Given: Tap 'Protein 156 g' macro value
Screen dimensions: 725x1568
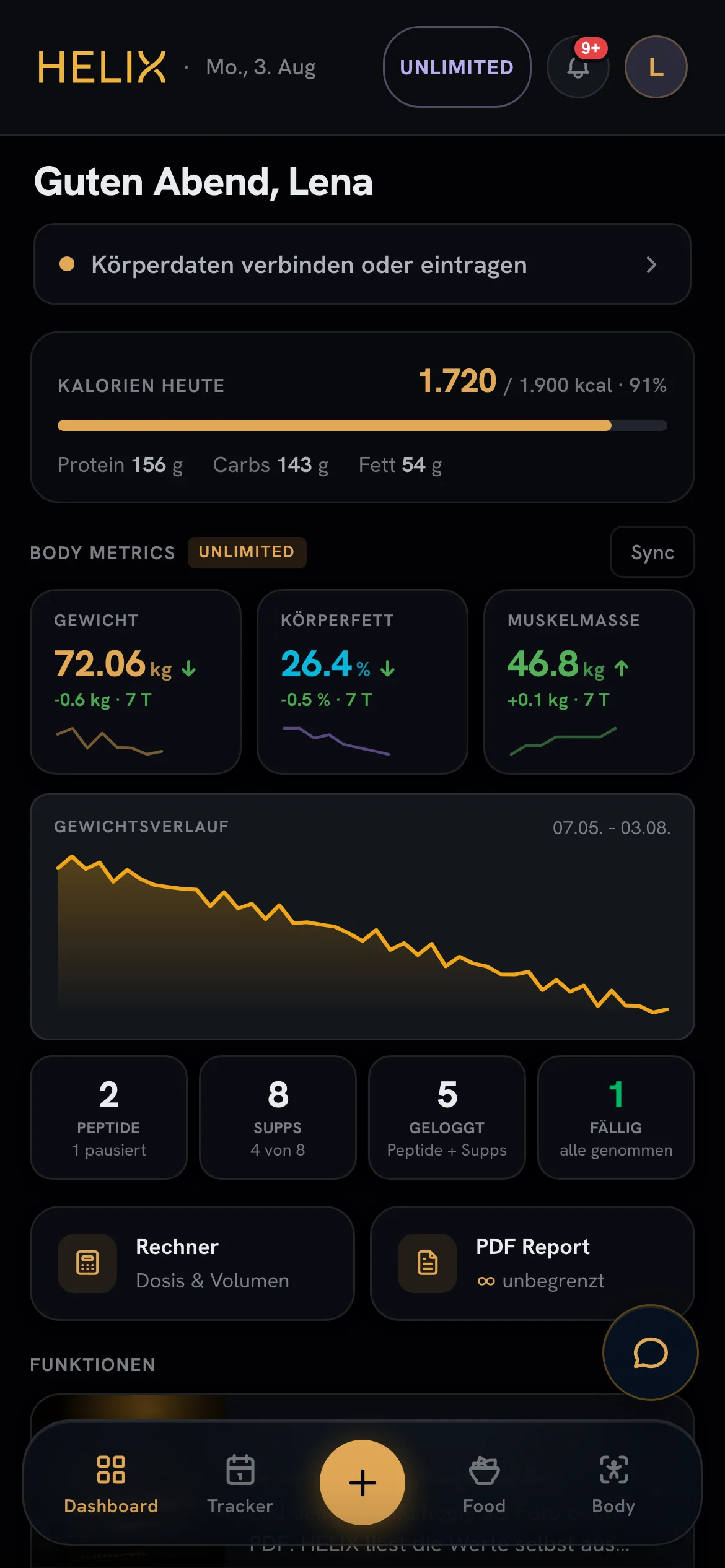Looking at the screenshot, I should 120,464.
